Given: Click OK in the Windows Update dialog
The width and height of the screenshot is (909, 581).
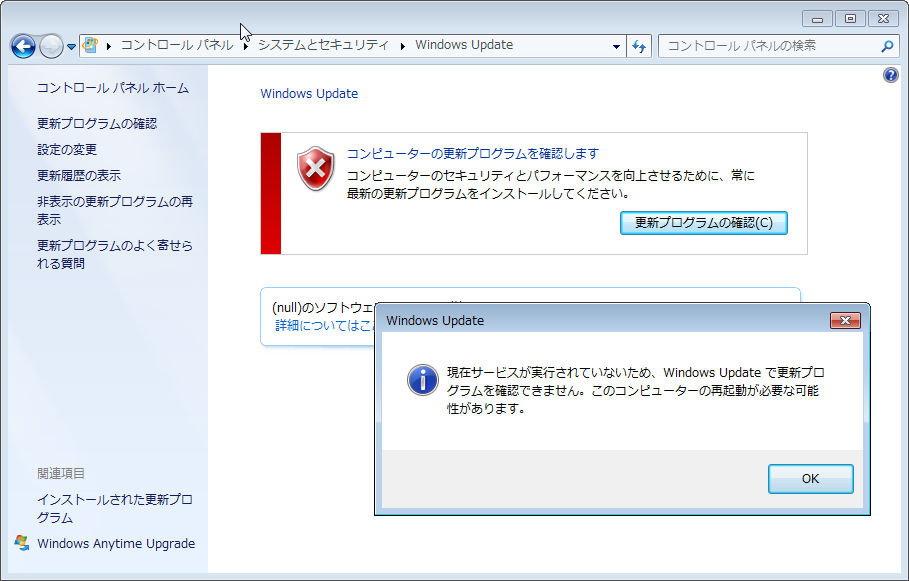Looking at the screenshot, I should pyautogui.click(x=810, y=479).
